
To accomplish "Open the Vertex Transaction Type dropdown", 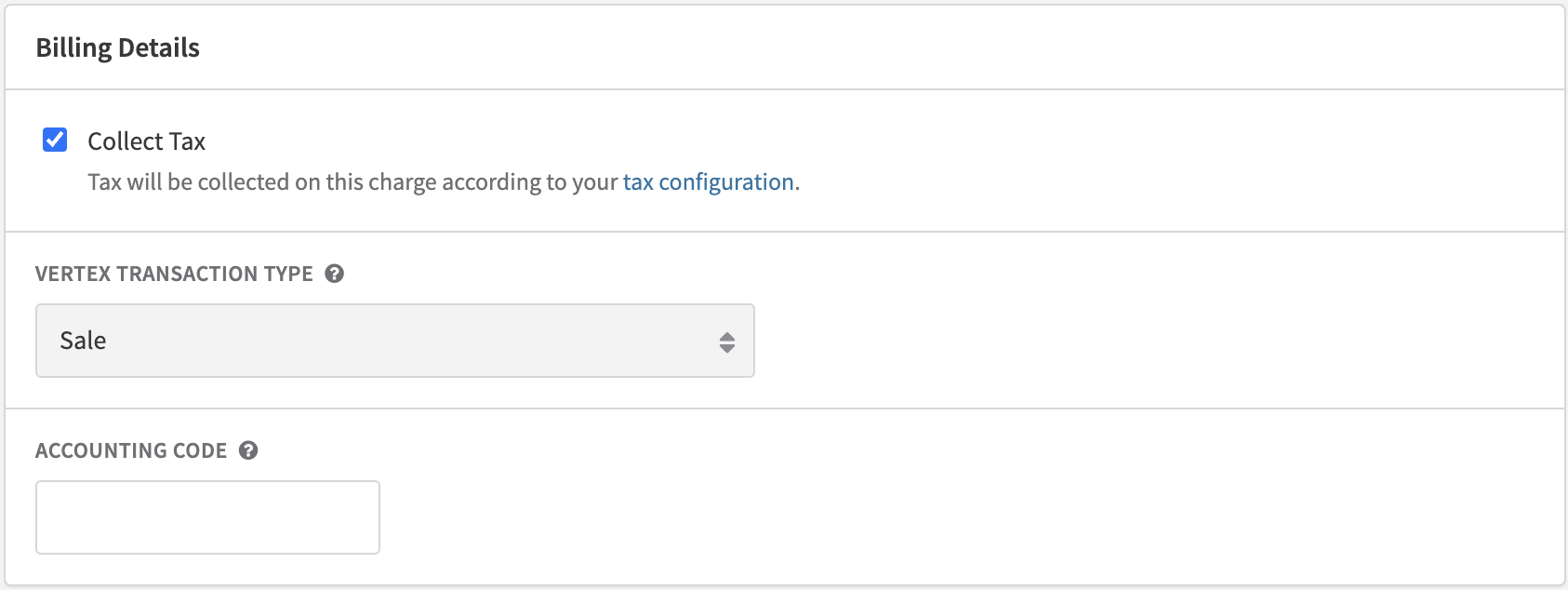I will (x=395, y=341).
